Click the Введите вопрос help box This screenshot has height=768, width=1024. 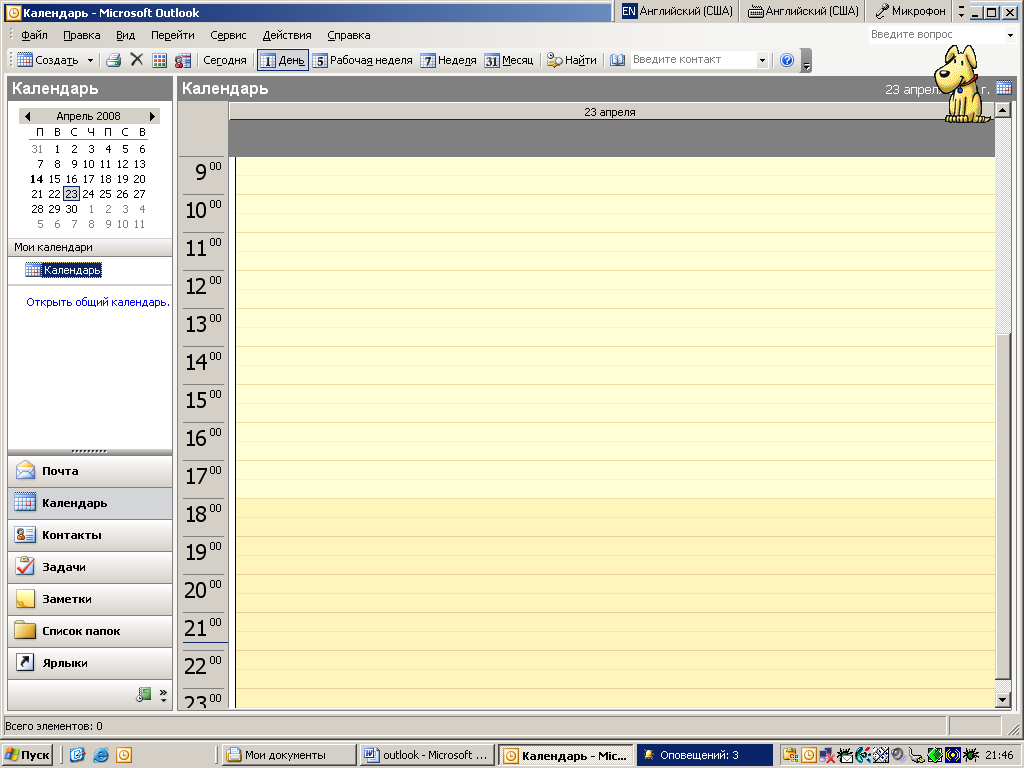[936, 35]
